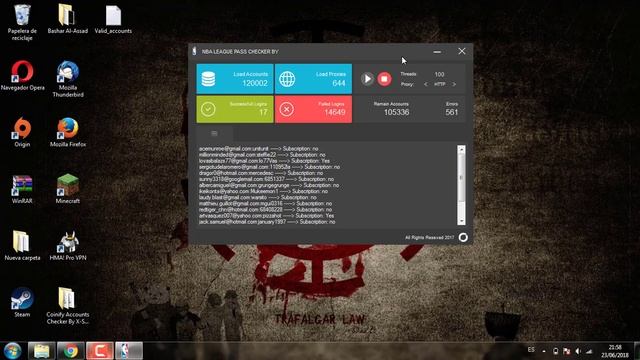Select next proxy type with right chevron

click(x=454, y=84)
